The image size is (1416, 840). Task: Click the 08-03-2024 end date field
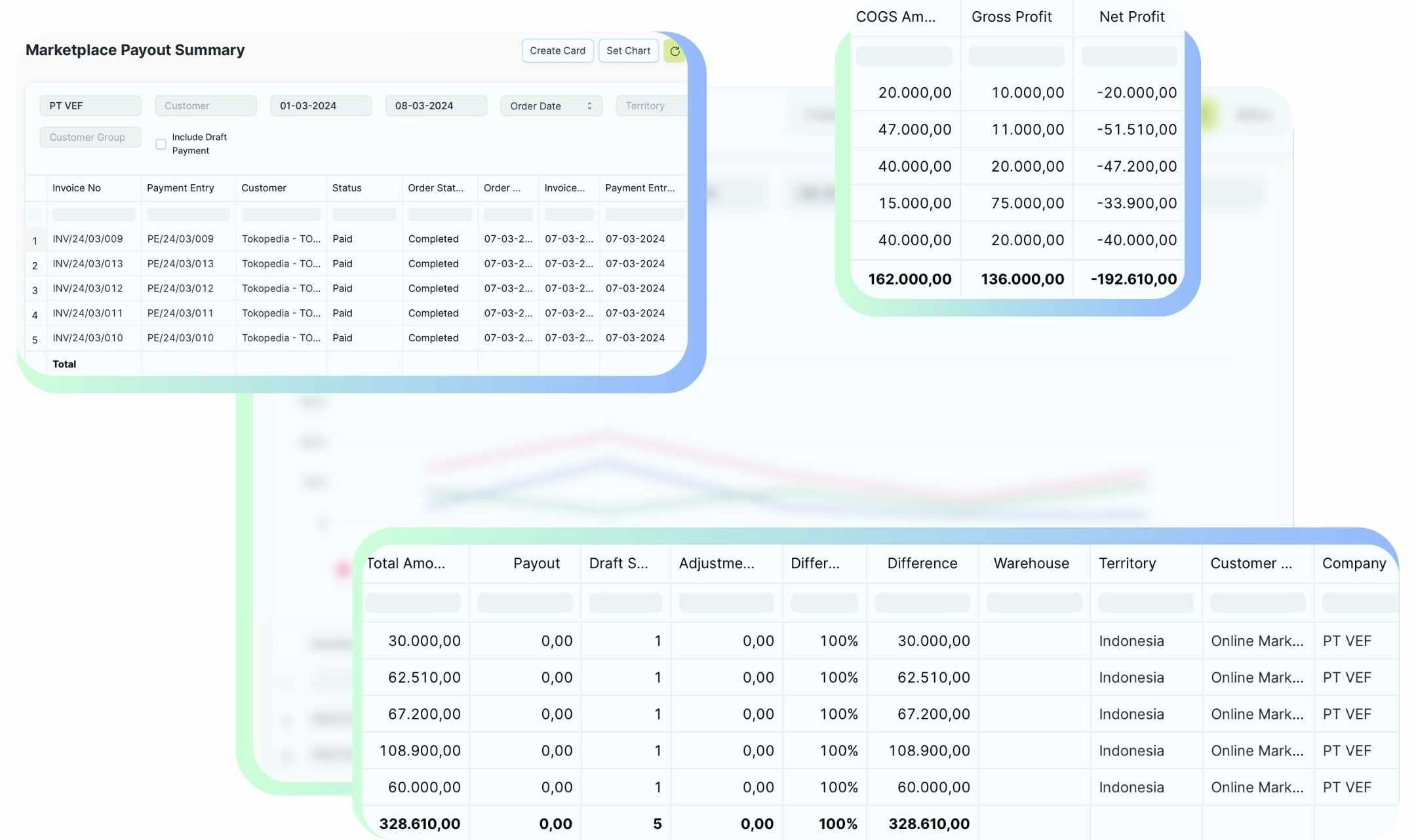coord(435,105)
